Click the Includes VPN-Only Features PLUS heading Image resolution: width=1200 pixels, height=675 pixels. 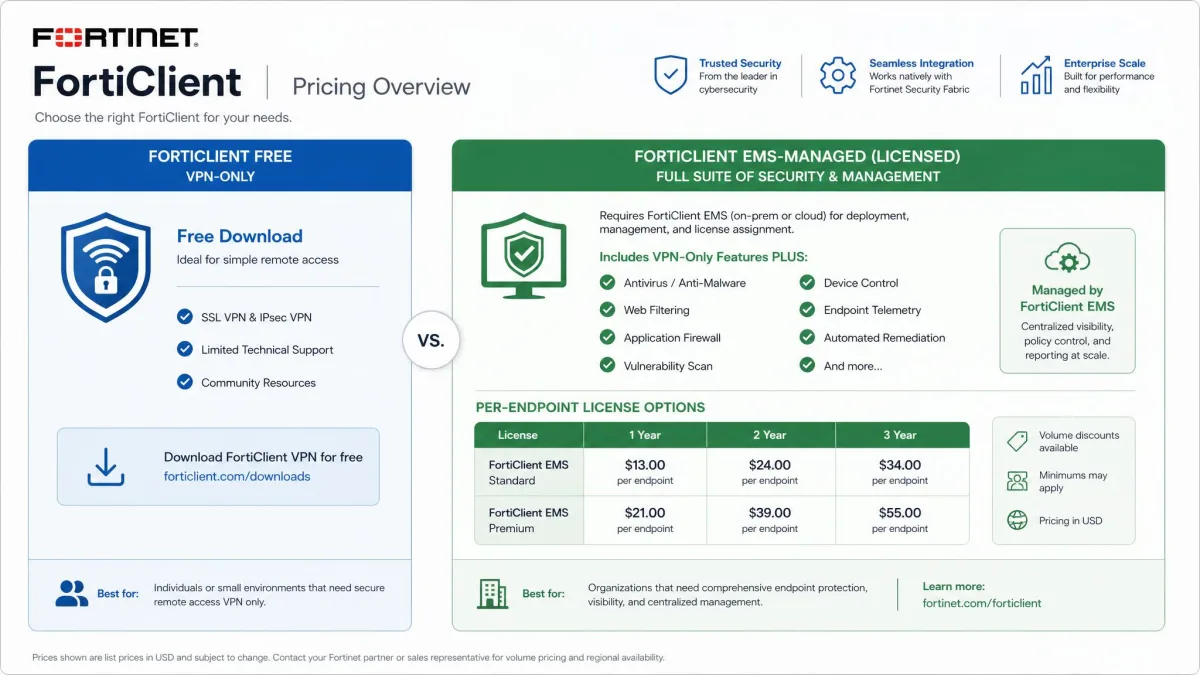703,257
